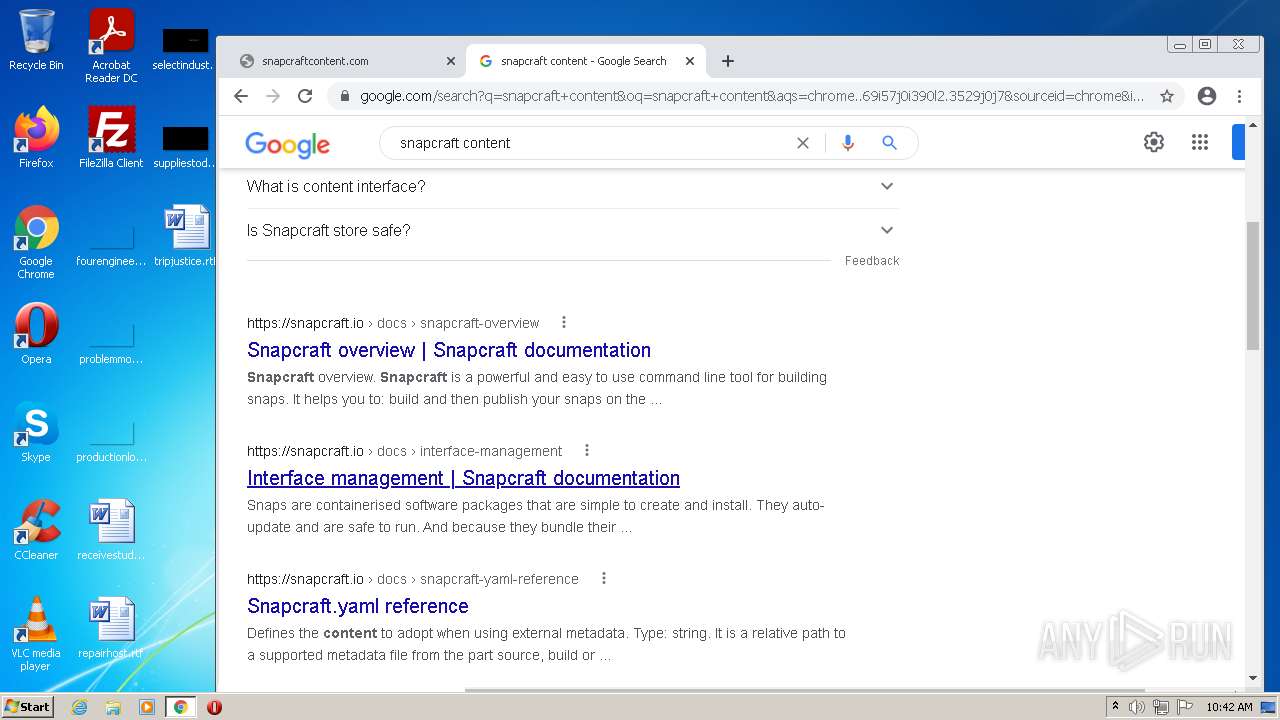Expand "Is Snapcraft store safe?" question
The image size is (1280, 720).
tap(572, 230)
